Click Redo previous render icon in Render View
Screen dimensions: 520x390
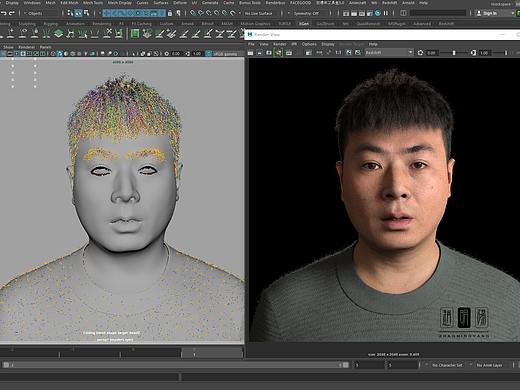(x=250, y=53)
